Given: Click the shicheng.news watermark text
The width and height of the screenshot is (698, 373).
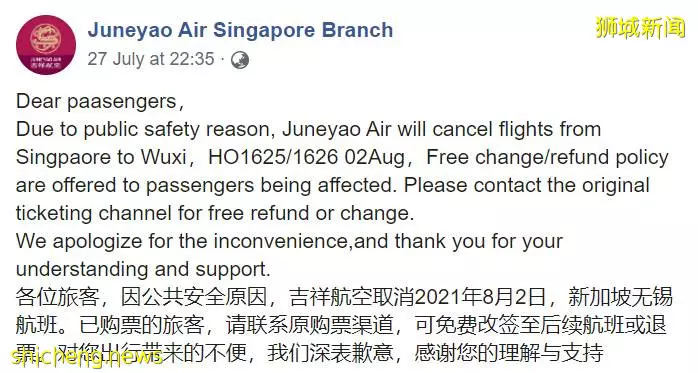Looking at the screenshot, I should 87,356.
